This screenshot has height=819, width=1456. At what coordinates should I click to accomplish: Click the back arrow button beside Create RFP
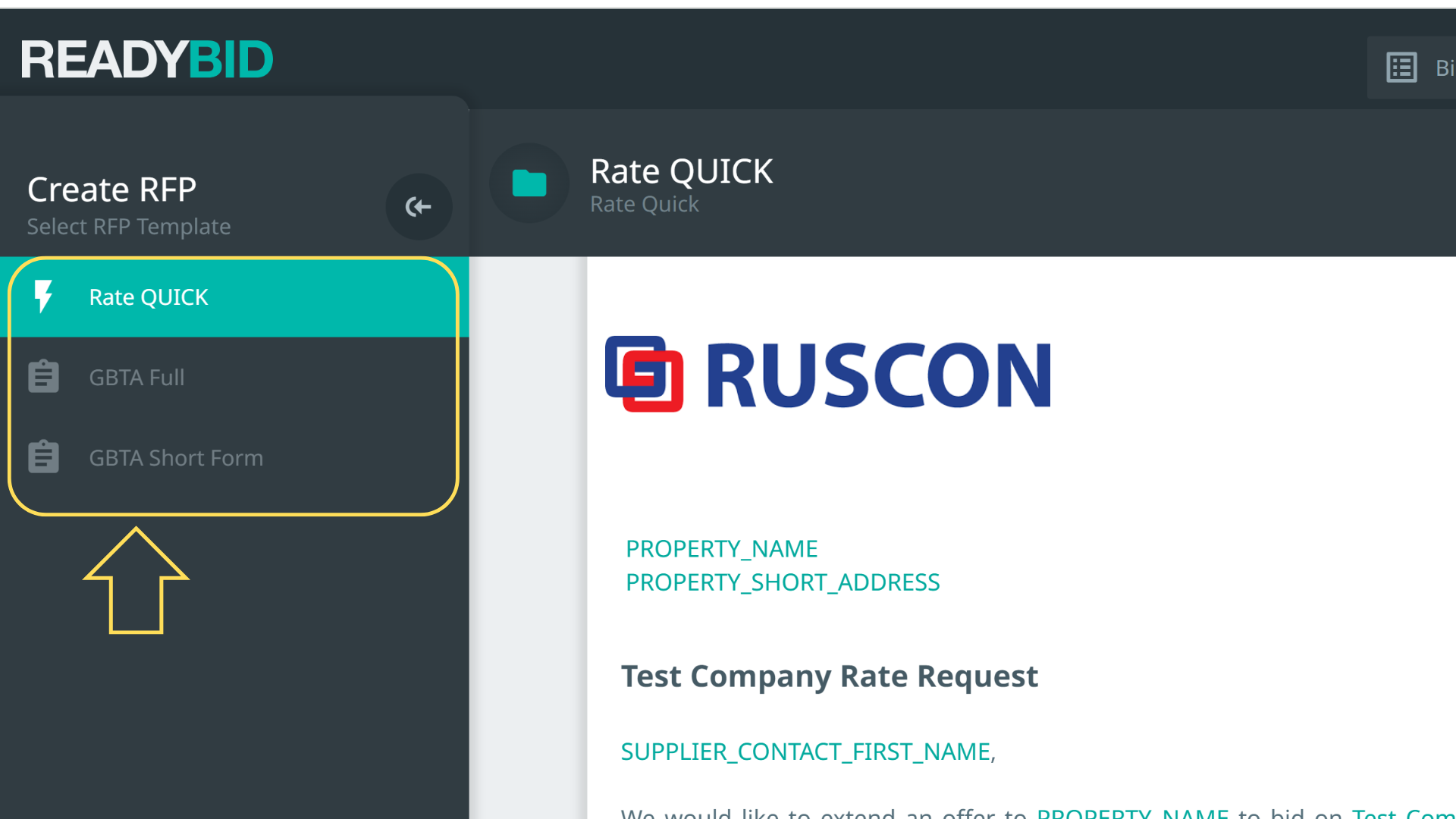419,206
